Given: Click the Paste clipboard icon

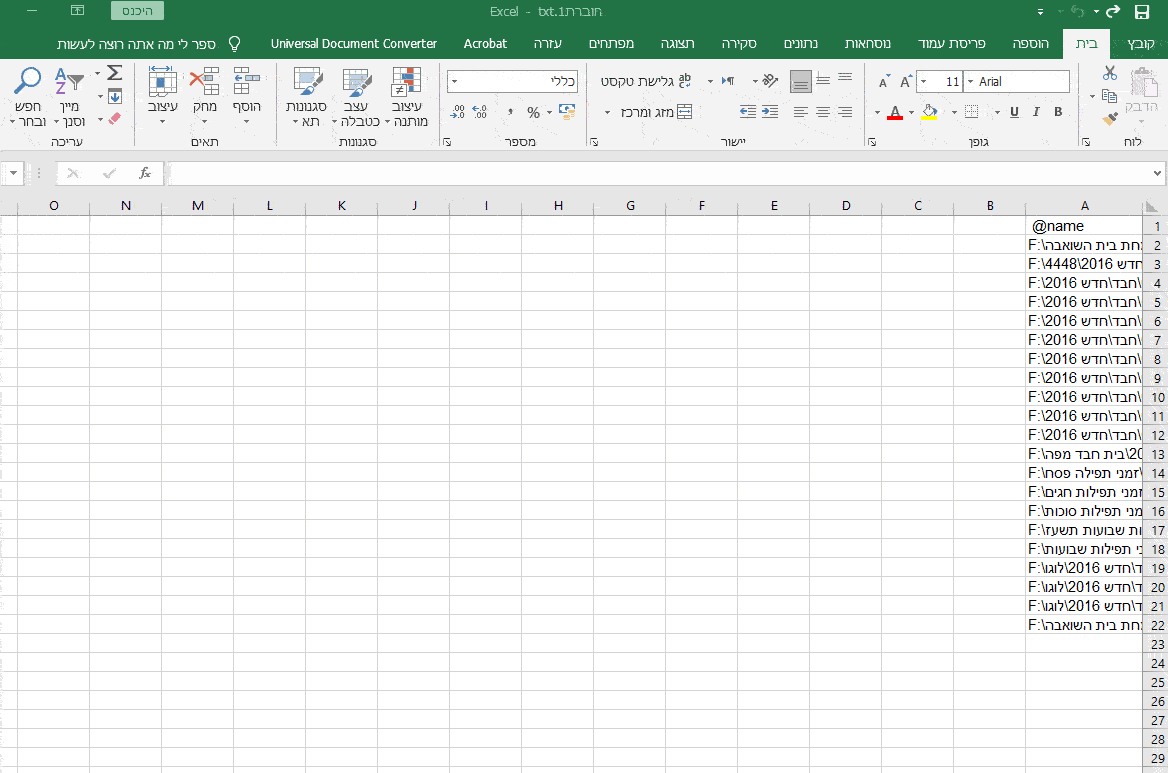Looking at the screenshot, I should 1142,82.
